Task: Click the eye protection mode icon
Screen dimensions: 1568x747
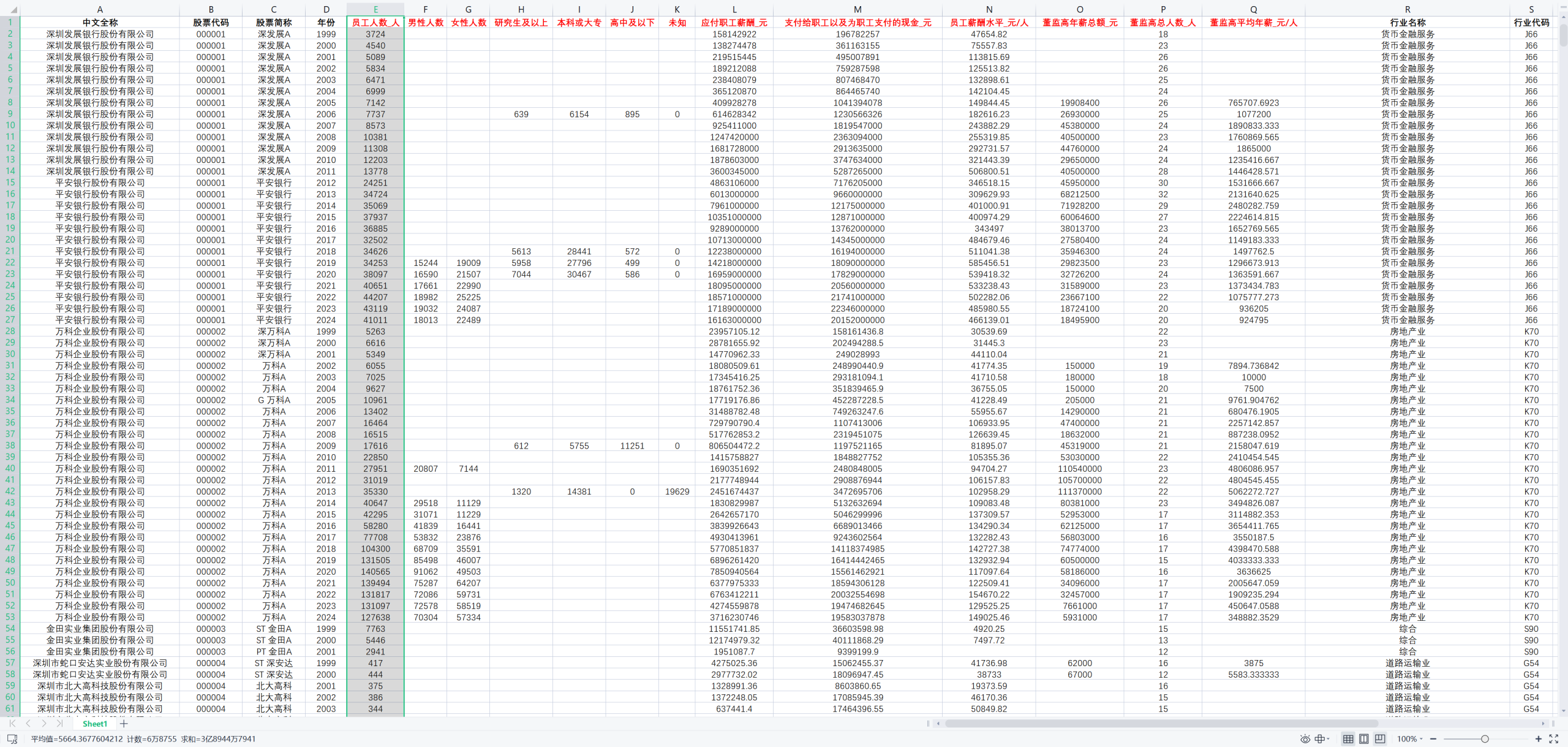Action: (1305, 738)
